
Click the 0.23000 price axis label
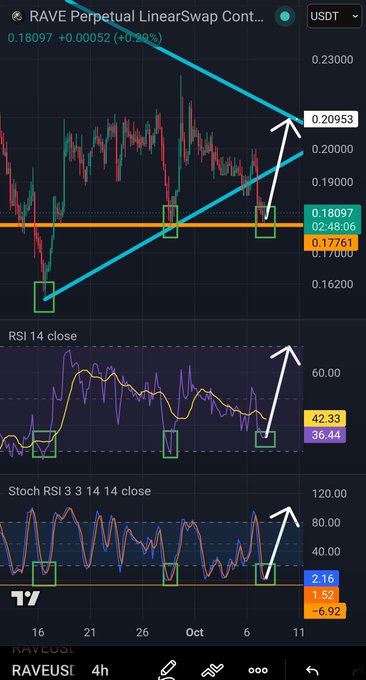[332, 60]
